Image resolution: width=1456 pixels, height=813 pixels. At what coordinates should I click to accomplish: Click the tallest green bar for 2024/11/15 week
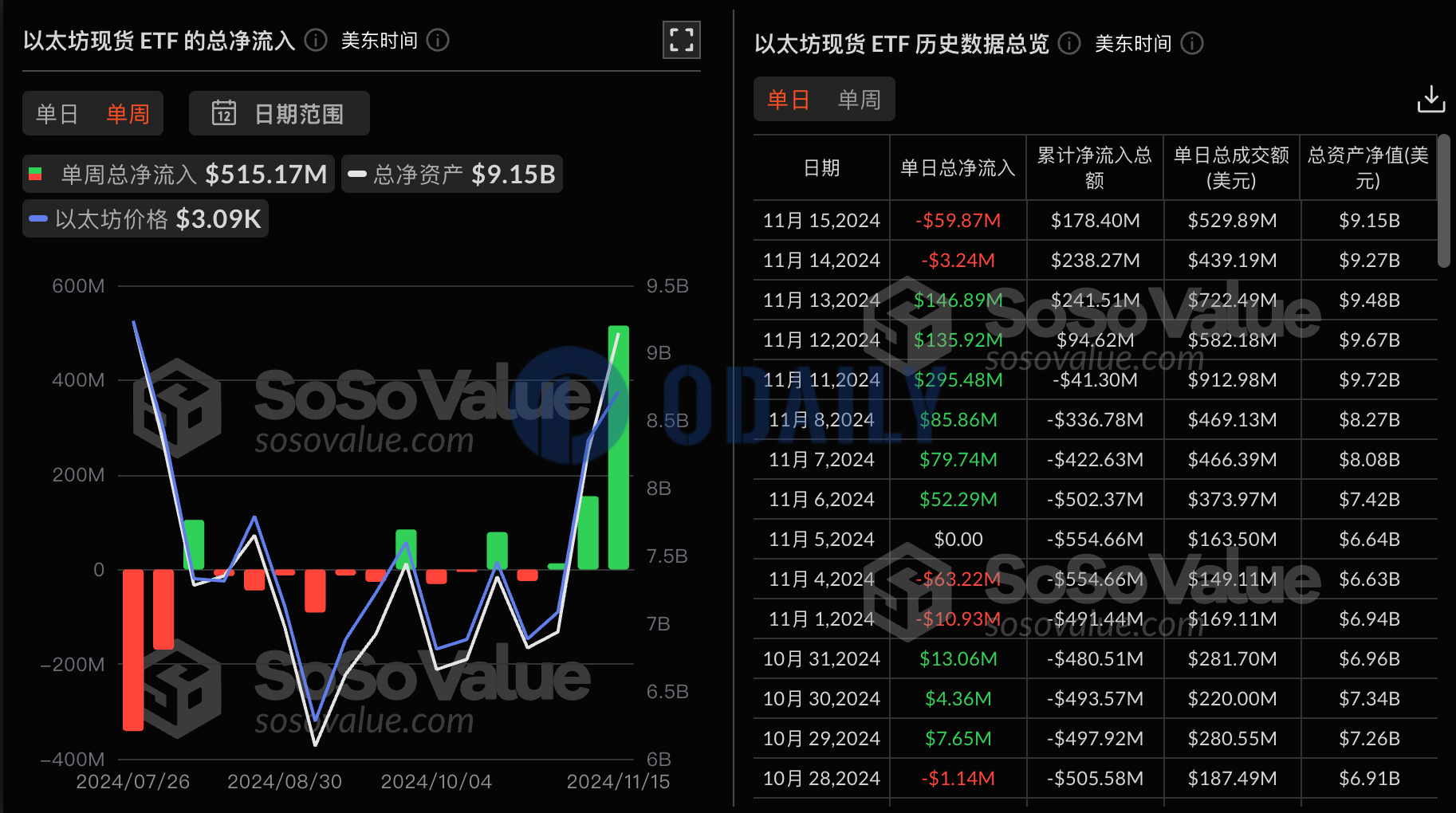(x=619, y=447)
